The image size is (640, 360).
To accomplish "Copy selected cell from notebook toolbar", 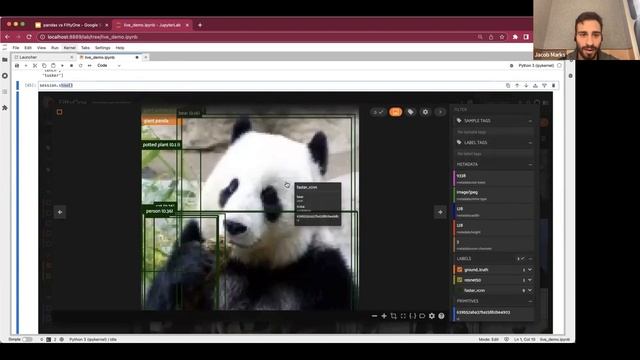I will pos(44,65).
